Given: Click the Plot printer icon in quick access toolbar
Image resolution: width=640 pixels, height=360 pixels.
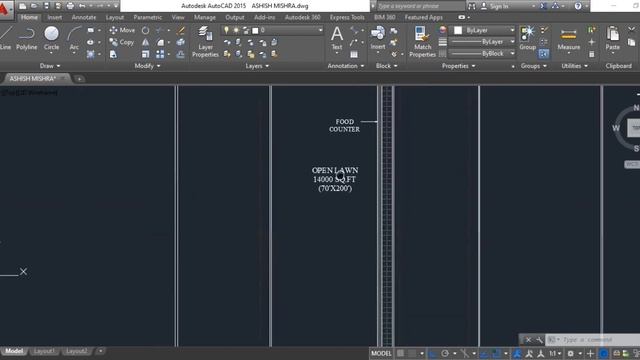Looking at the screenshot, I should pyautogui.click(x=70, y=6).
